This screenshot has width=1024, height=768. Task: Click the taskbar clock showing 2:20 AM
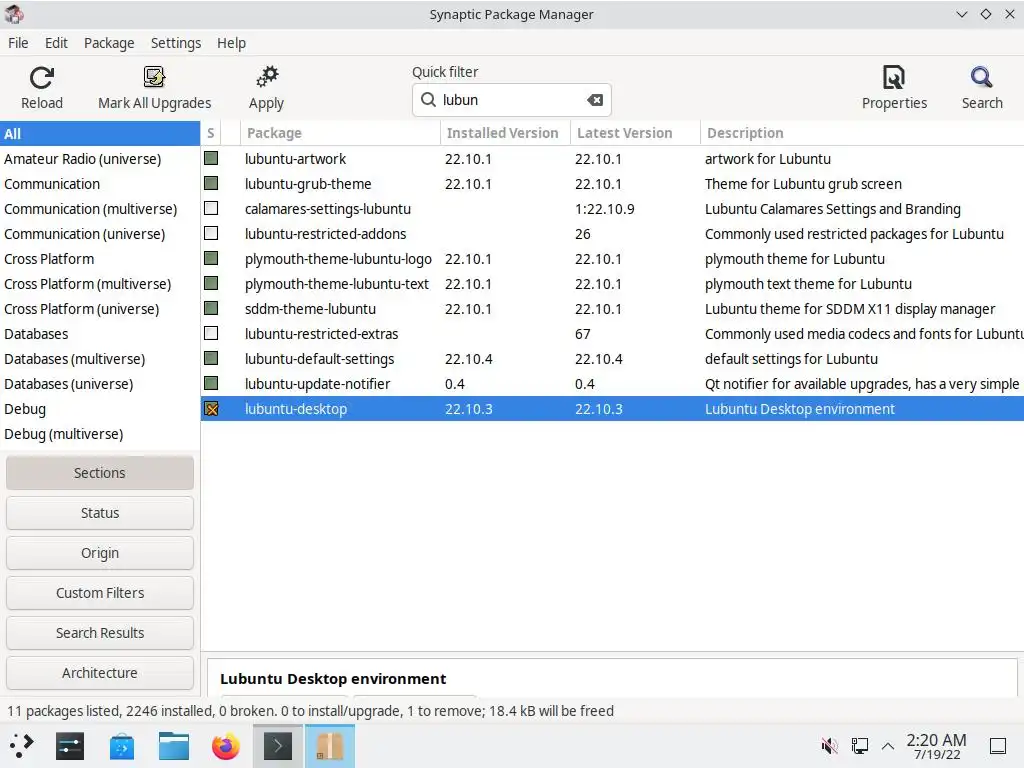(x=936, y=746)
